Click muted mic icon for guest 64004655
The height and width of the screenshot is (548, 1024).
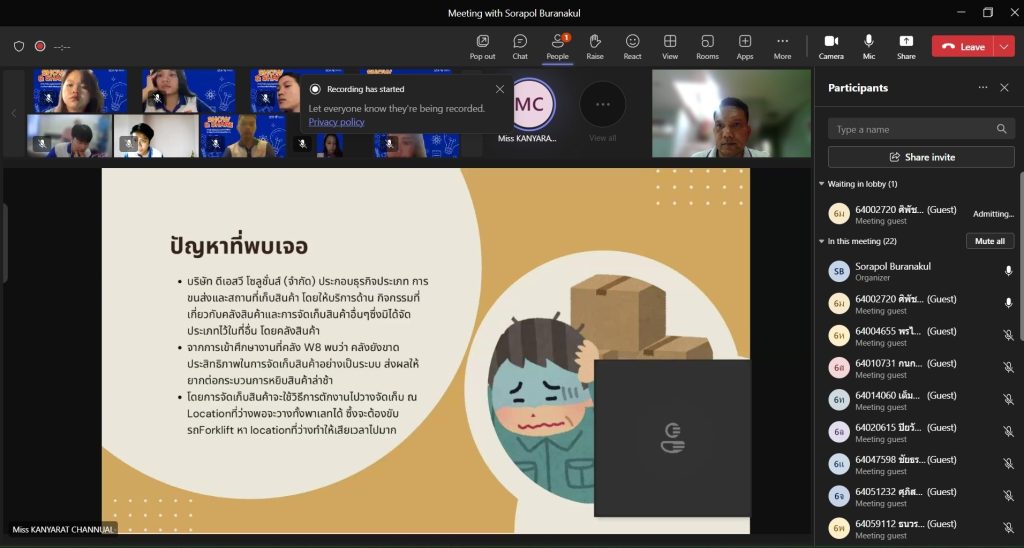1008,335
